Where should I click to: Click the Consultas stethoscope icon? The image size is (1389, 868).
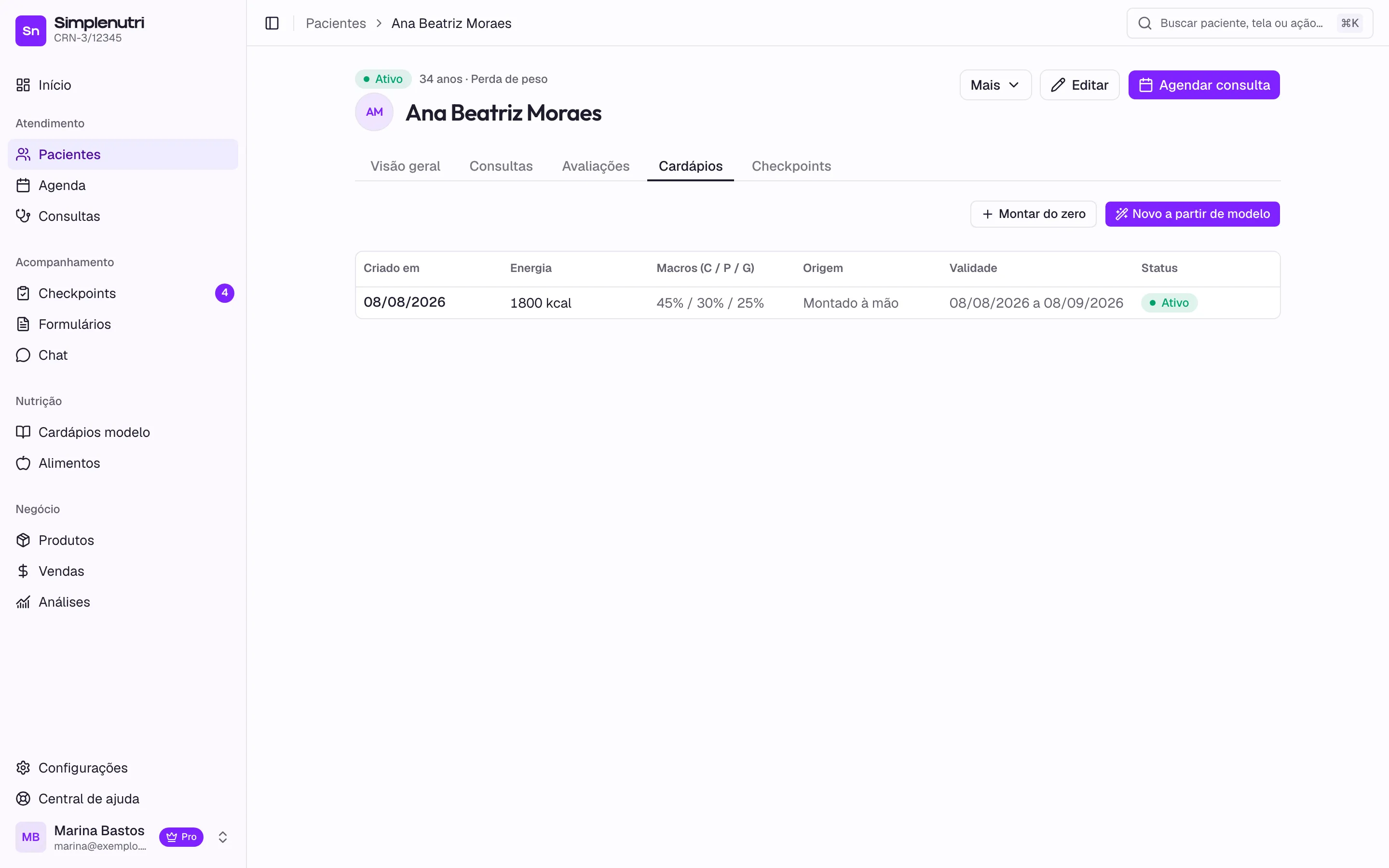[23, 217]
